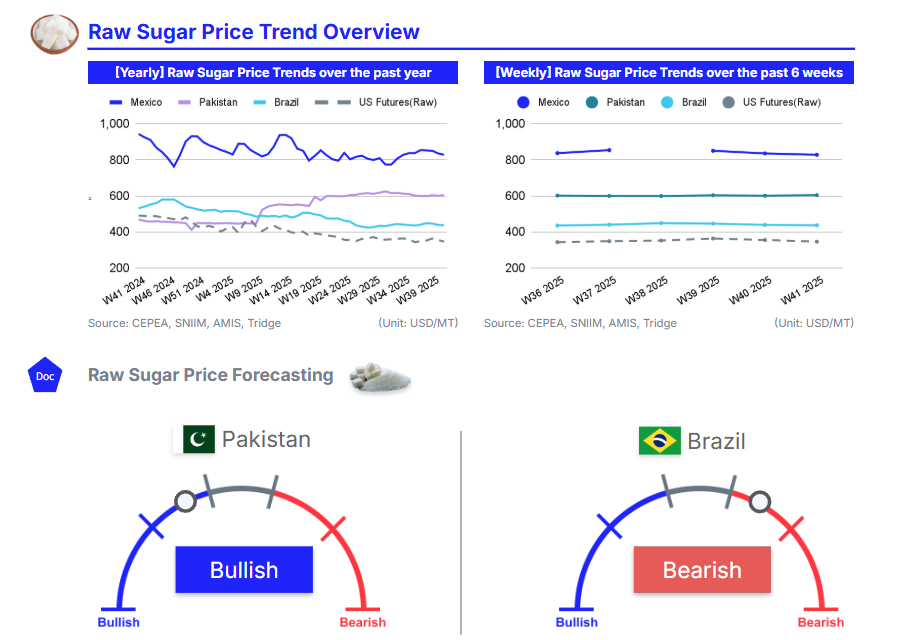Viewport: 913px width, 640px height.
Task: Click the Pakistan gauge circle indicator
Action: [x=185, y=500]
